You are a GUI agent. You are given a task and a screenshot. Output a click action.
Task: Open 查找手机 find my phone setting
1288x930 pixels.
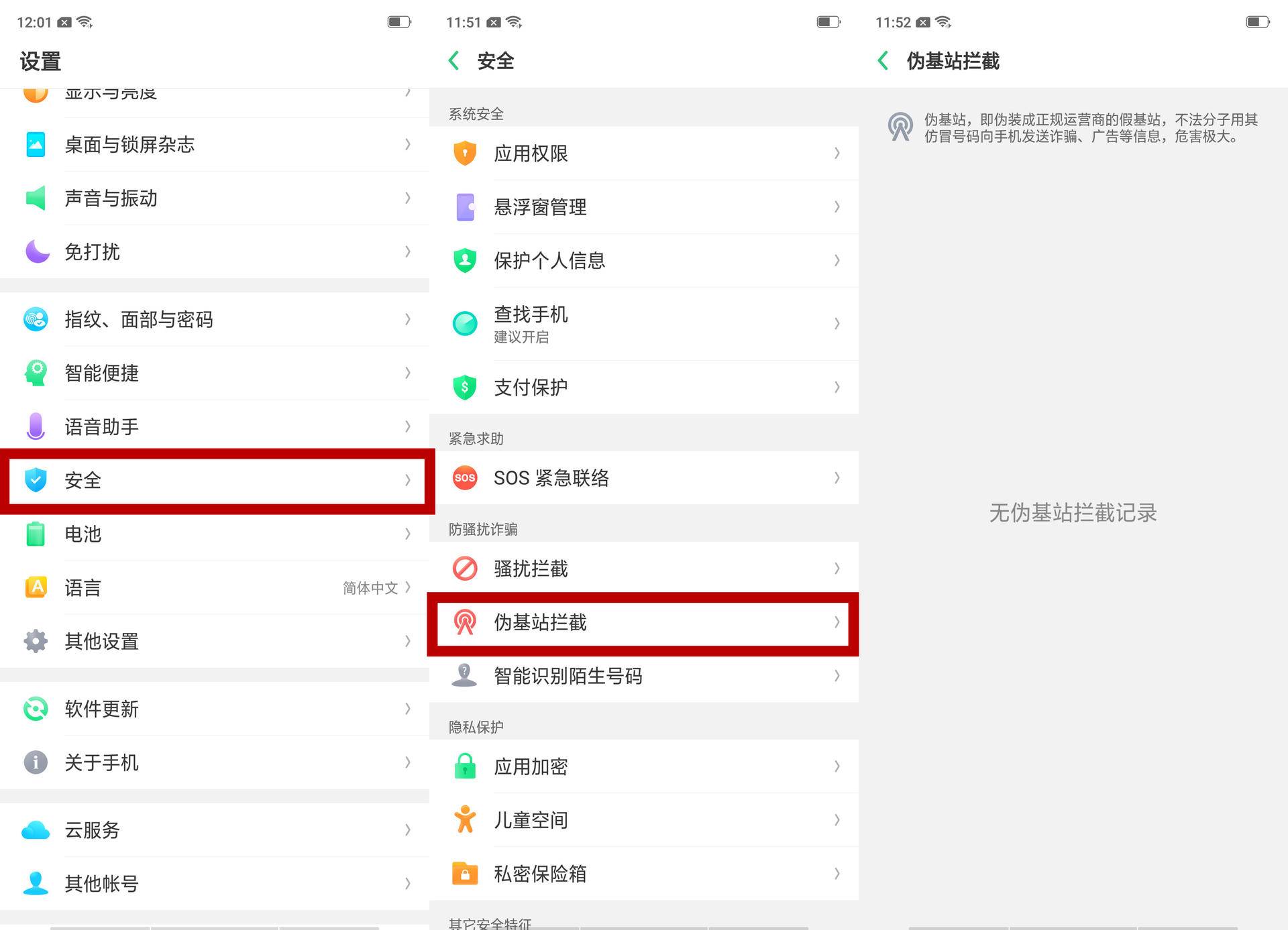click(531, 324)
